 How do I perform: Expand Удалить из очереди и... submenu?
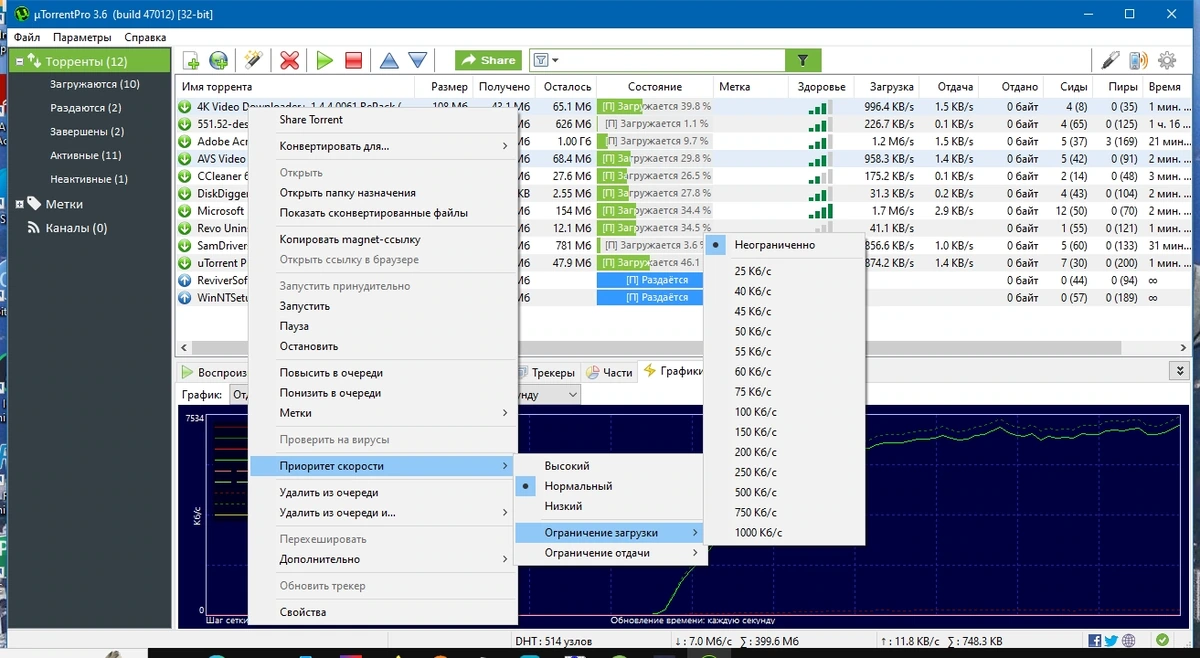click(x=382, y=513)
